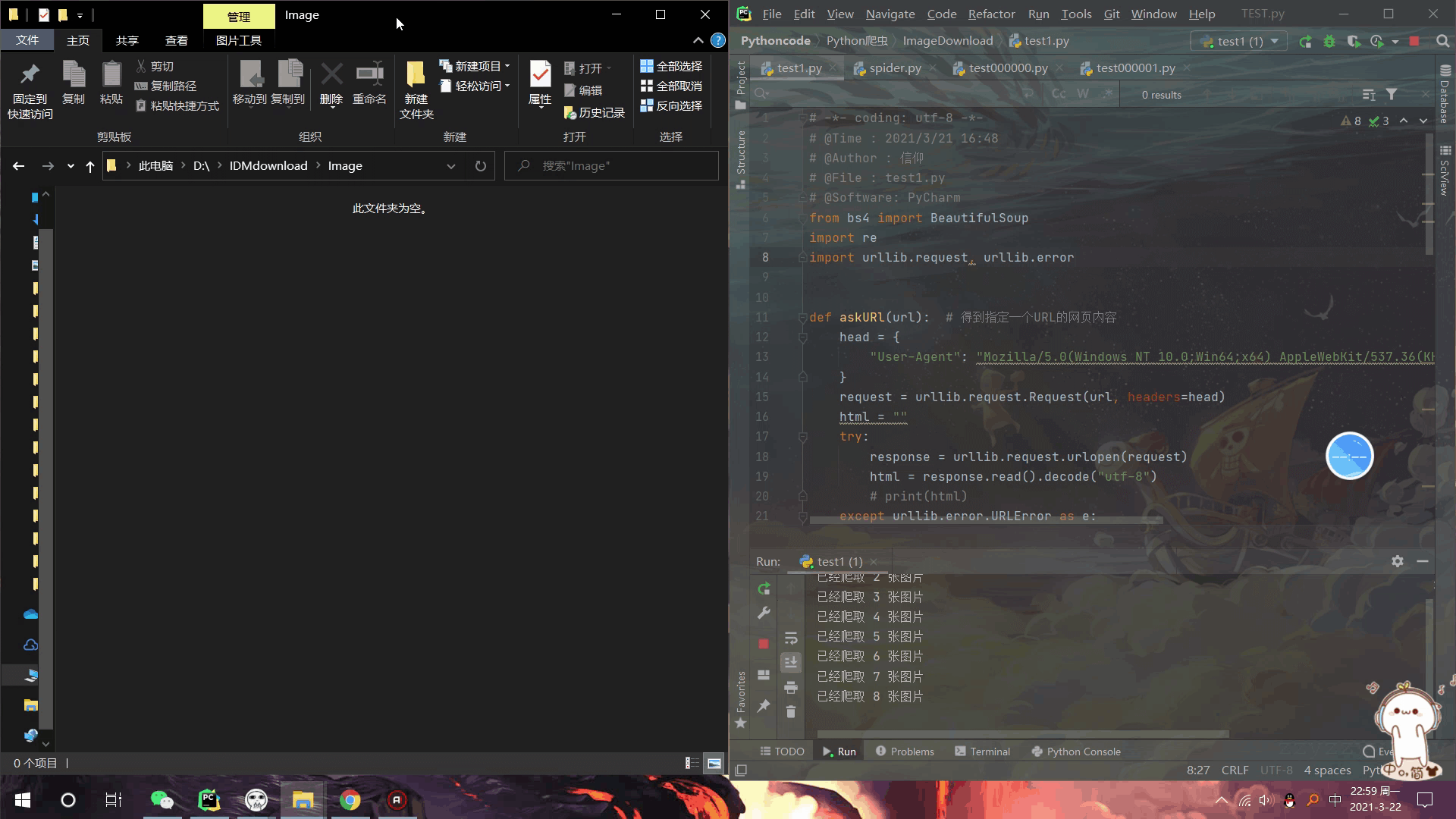Toggle scroll to end in Run console
The width and height of the screenshot is (1456, 819).
[791, 662]
